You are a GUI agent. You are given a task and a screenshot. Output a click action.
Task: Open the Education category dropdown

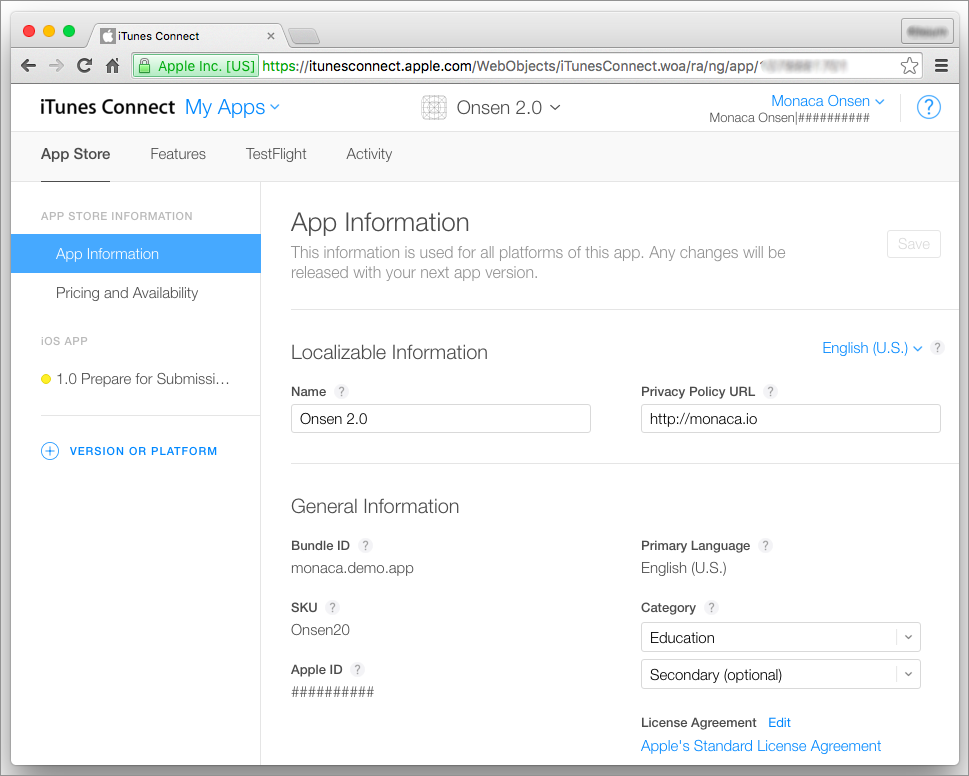click(x=781, y=637)
